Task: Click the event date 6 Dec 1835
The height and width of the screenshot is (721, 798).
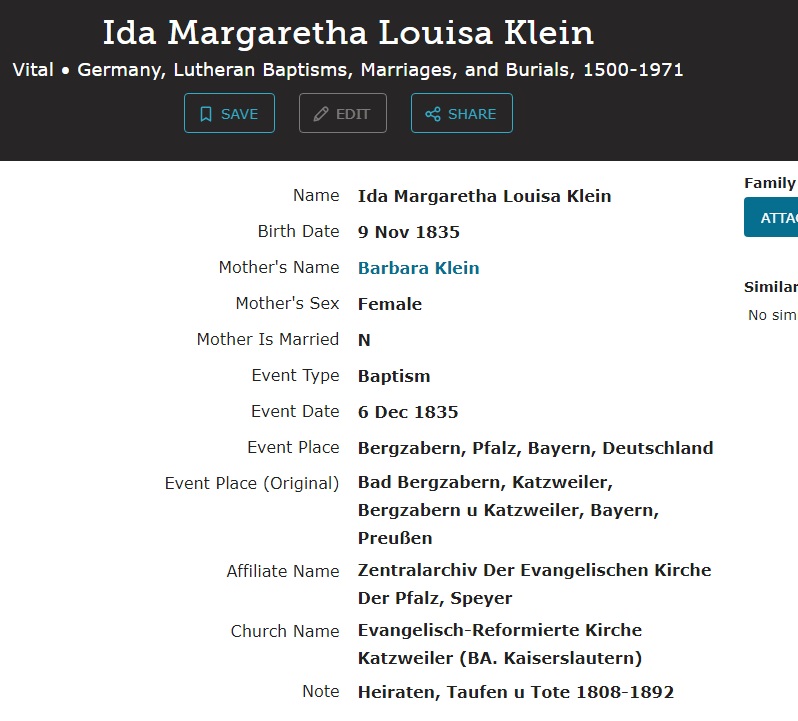Action: coord(408,412)
